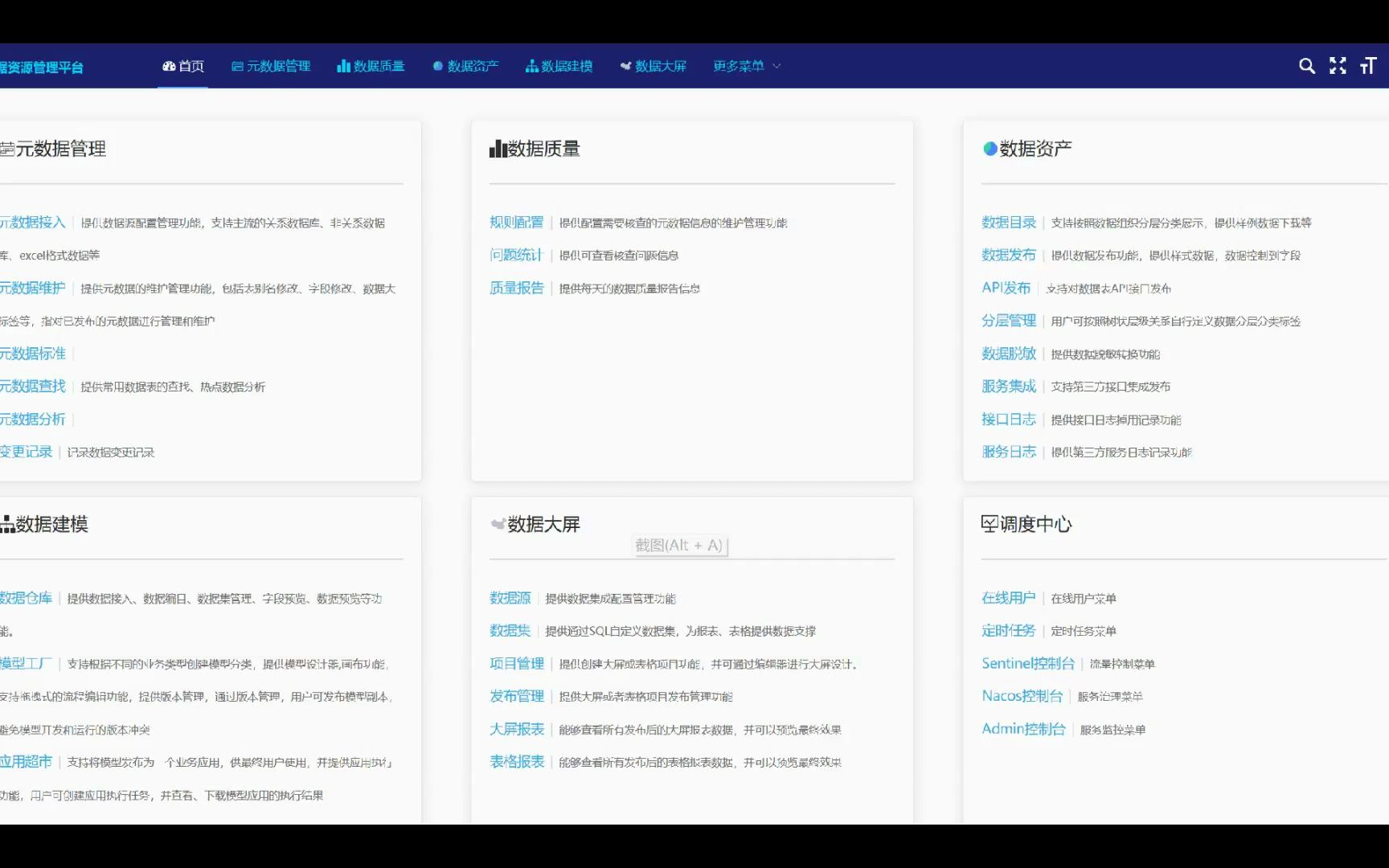Expand 更多菜单 dropdown
Viewport: 1389px width, 868px height.
pyautogui.click(x=747, y=66)
